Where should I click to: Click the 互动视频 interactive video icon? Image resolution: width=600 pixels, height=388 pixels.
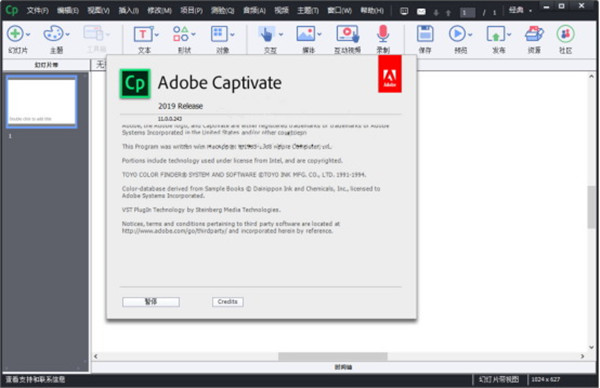coord(347,34)
